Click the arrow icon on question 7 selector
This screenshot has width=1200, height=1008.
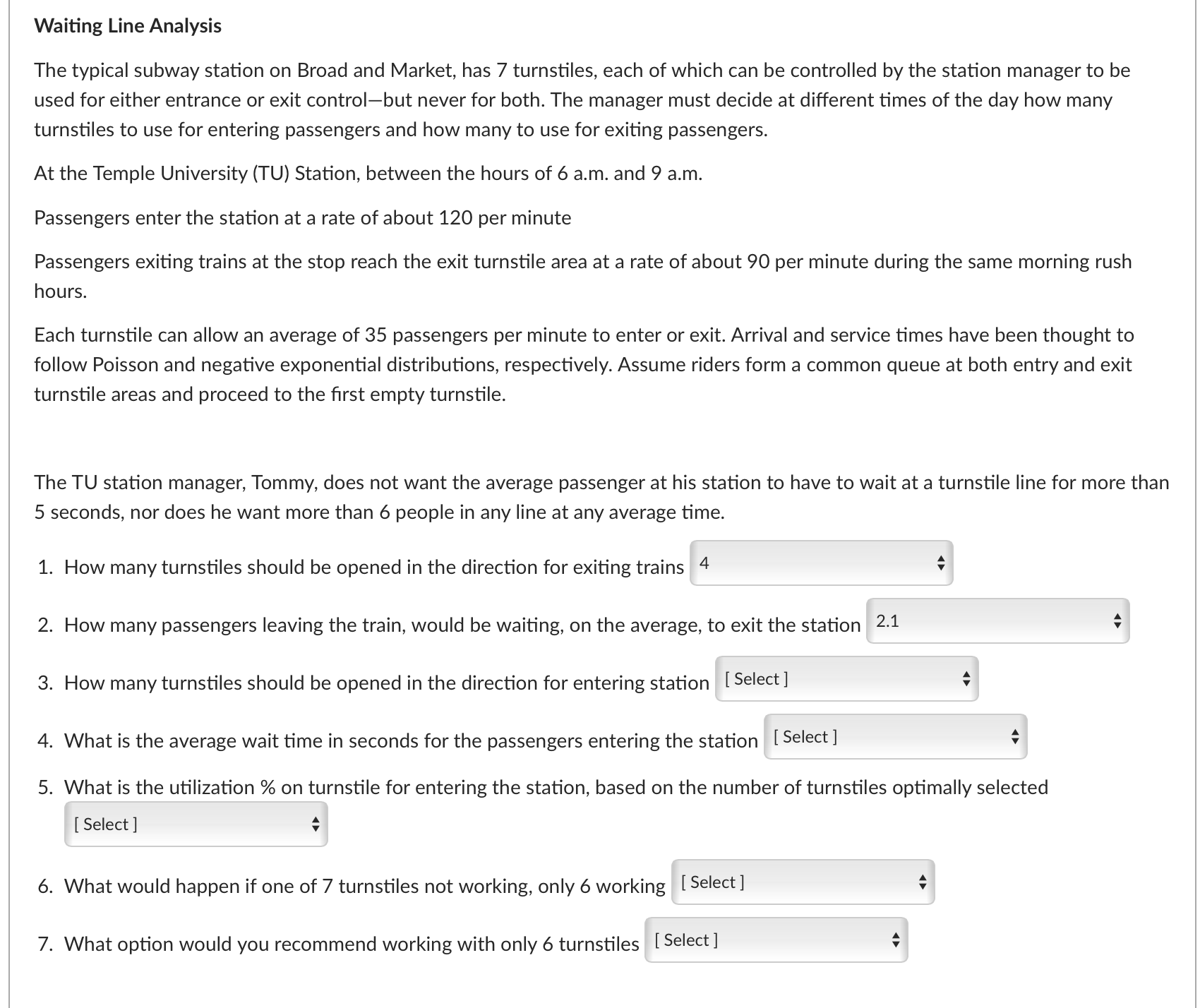point(895,940)
